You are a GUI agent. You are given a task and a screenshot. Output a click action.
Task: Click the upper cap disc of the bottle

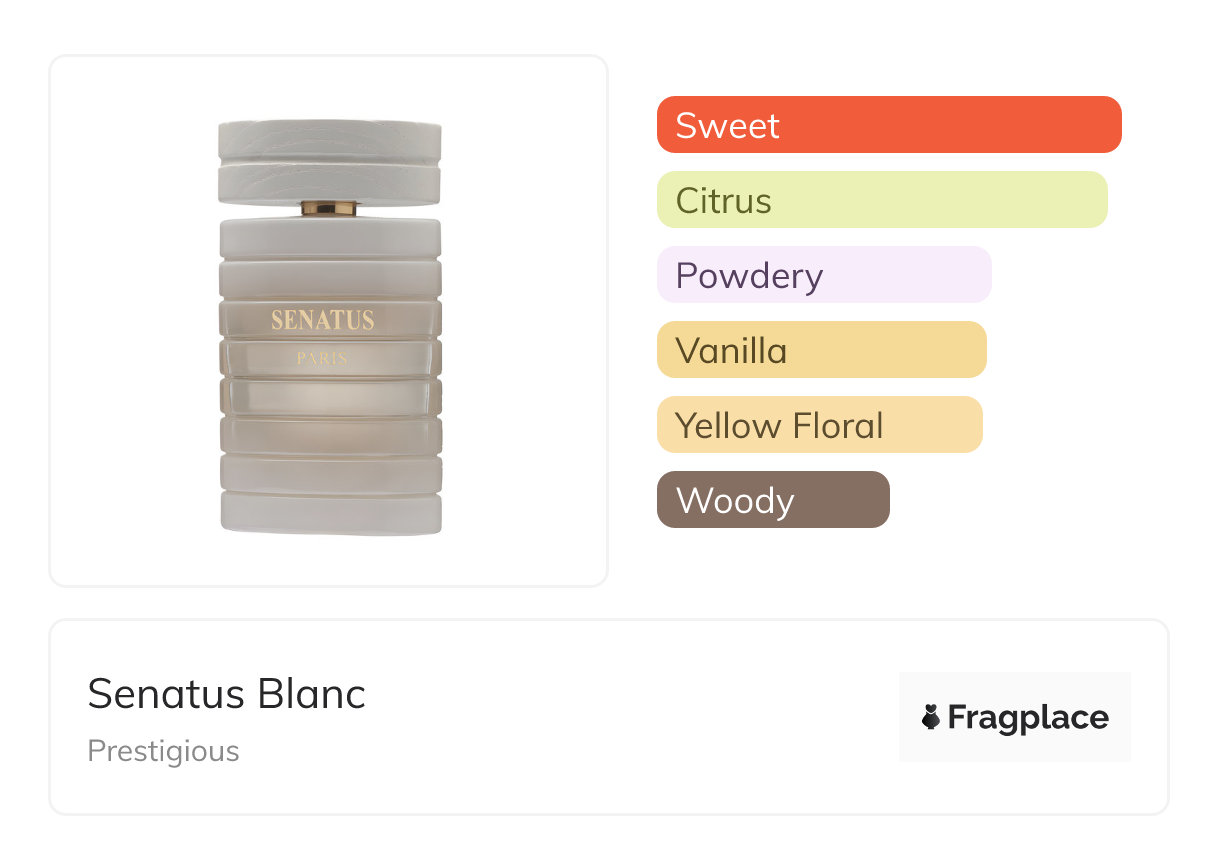(x=329, y=140)
